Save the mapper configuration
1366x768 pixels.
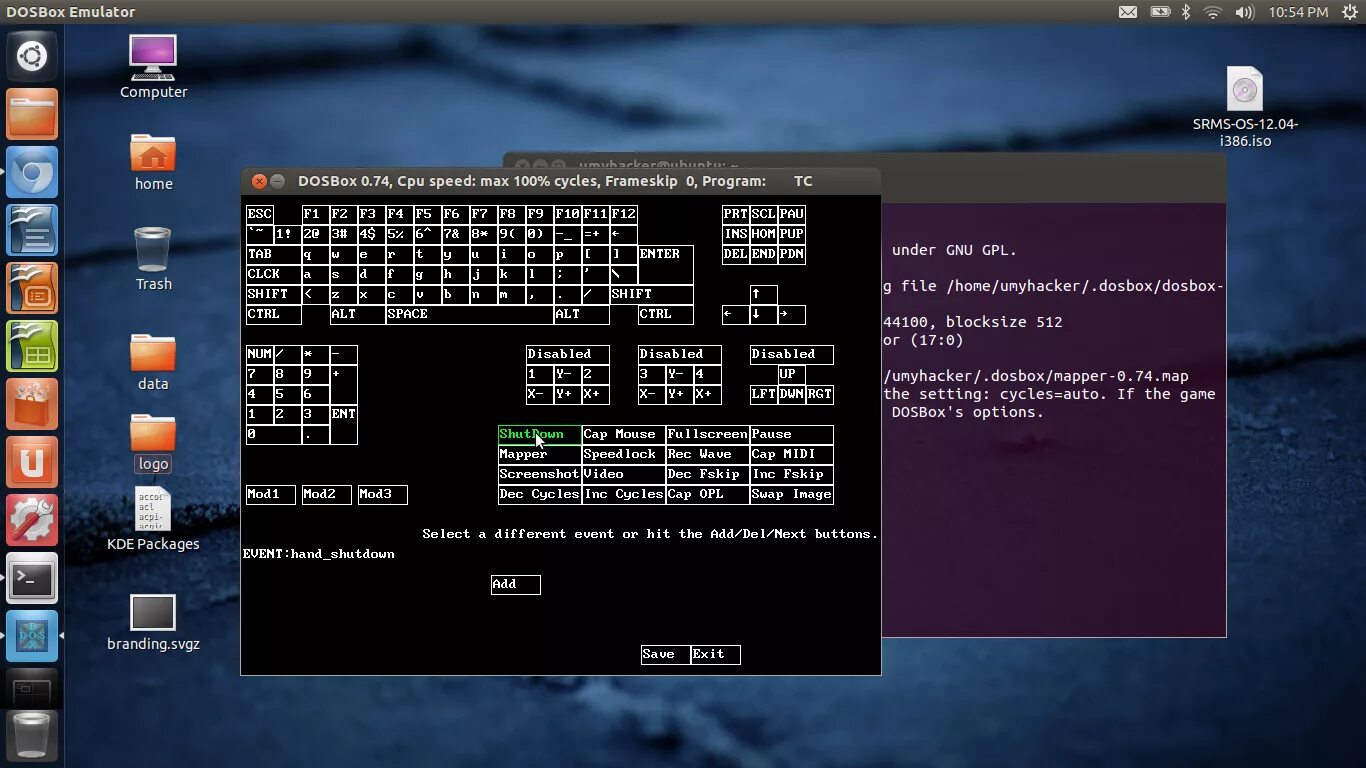[x=665, y=654]
